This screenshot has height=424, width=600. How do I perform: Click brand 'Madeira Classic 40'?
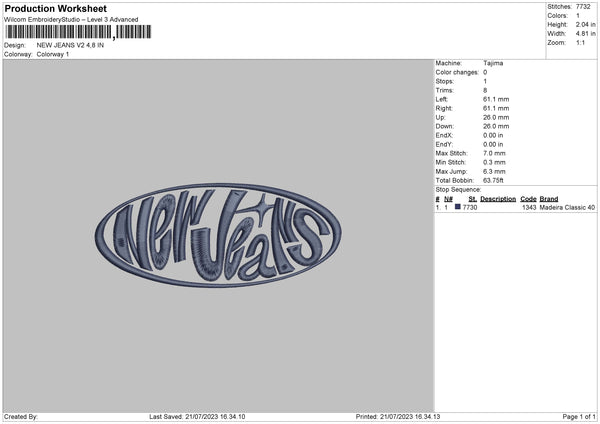(x=567, y=207)
